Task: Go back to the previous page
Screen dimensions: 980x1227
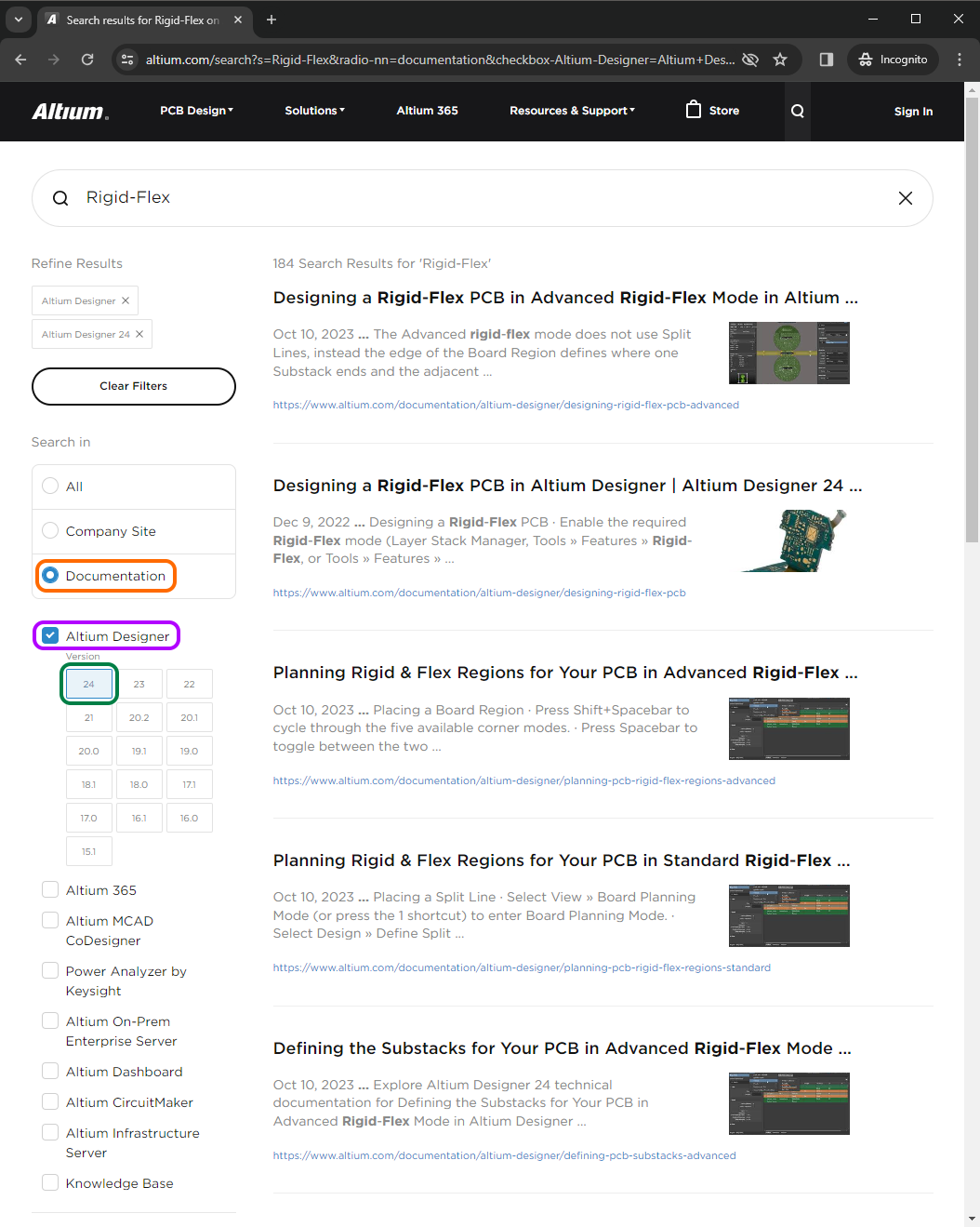Action: click(20, 60)
